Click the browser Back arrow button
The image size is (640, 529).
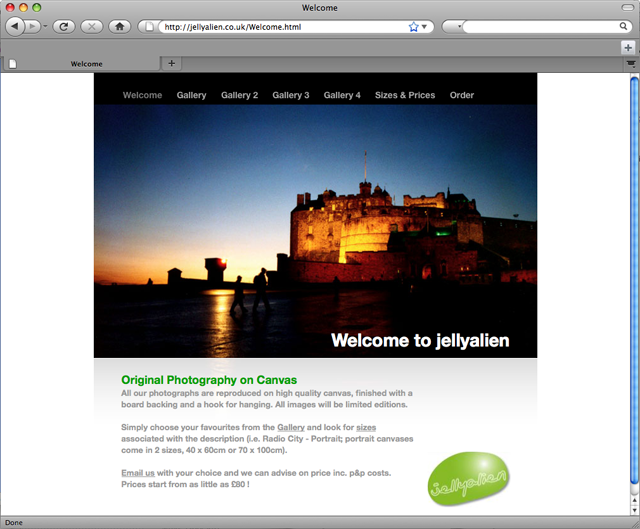pyautogui.click(x=15, y=27)
